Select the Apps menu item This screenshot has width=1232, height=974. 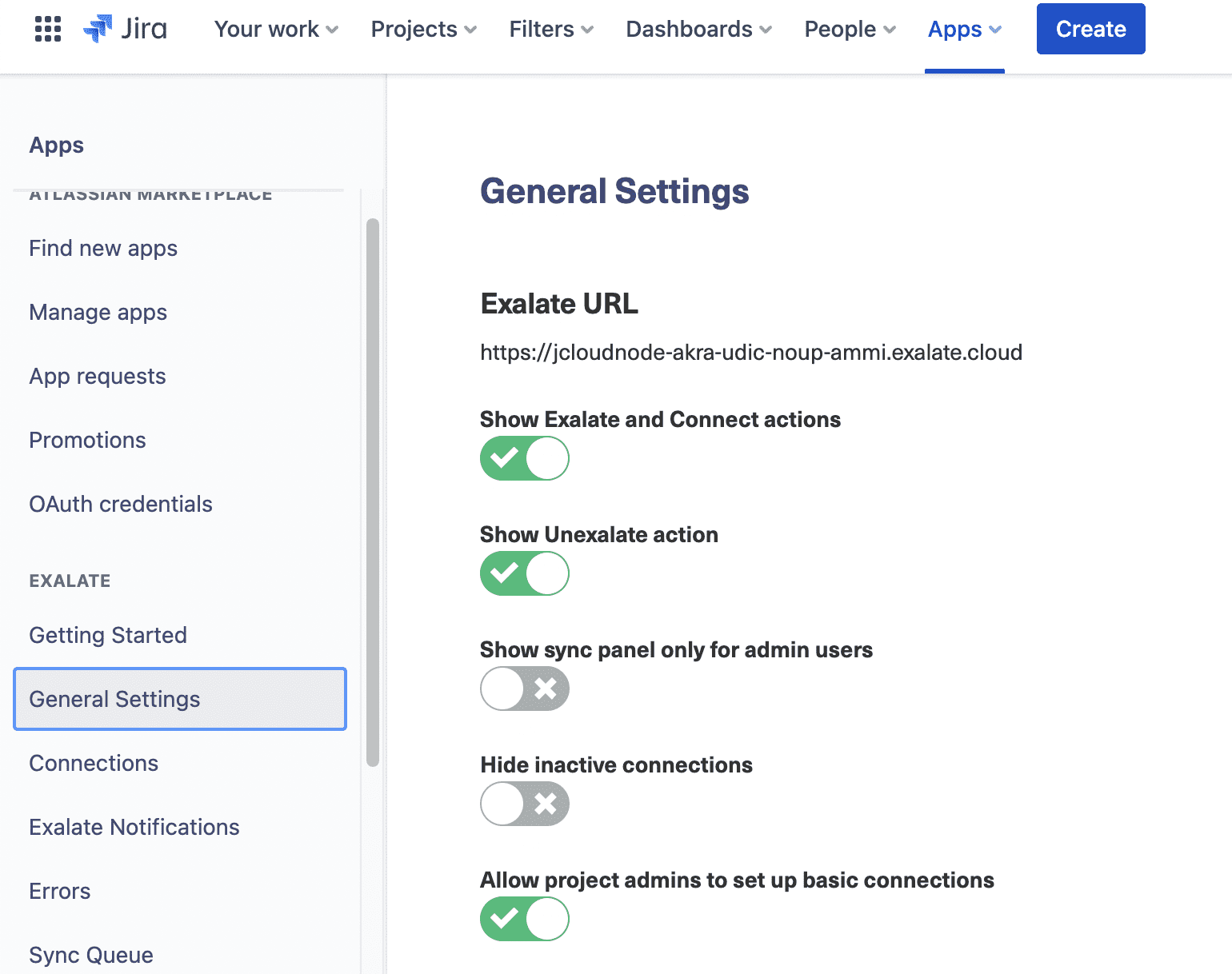pos(963,29)
